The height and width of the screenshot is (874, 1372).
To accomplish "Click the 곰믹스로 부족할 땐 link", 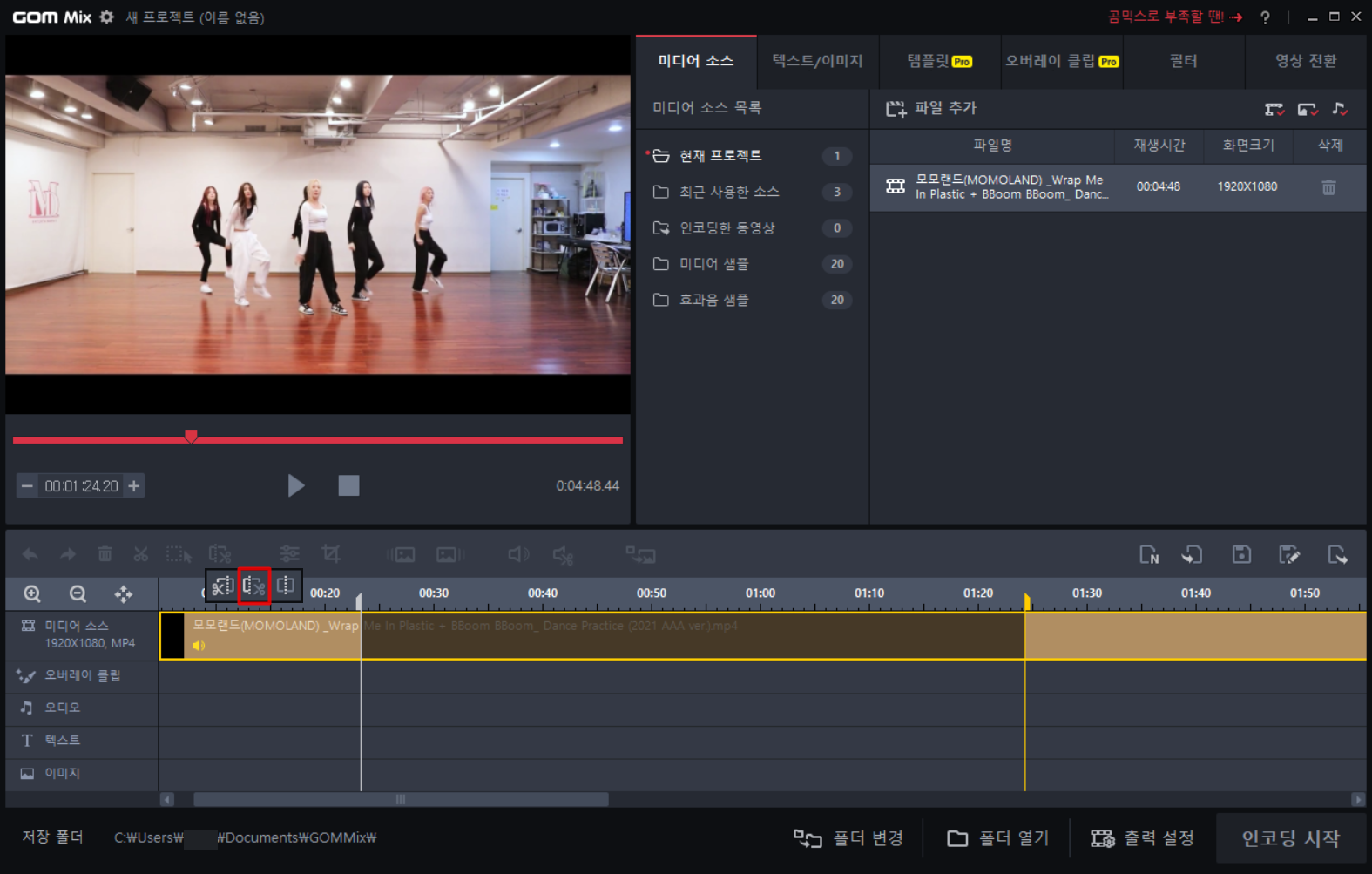I will click(1174, 17).
